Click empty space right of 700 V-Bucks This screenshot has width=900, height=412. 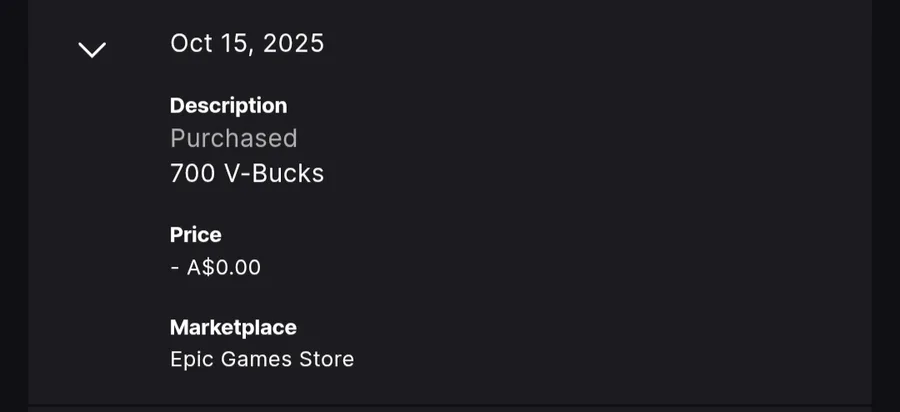pos(550,173)
